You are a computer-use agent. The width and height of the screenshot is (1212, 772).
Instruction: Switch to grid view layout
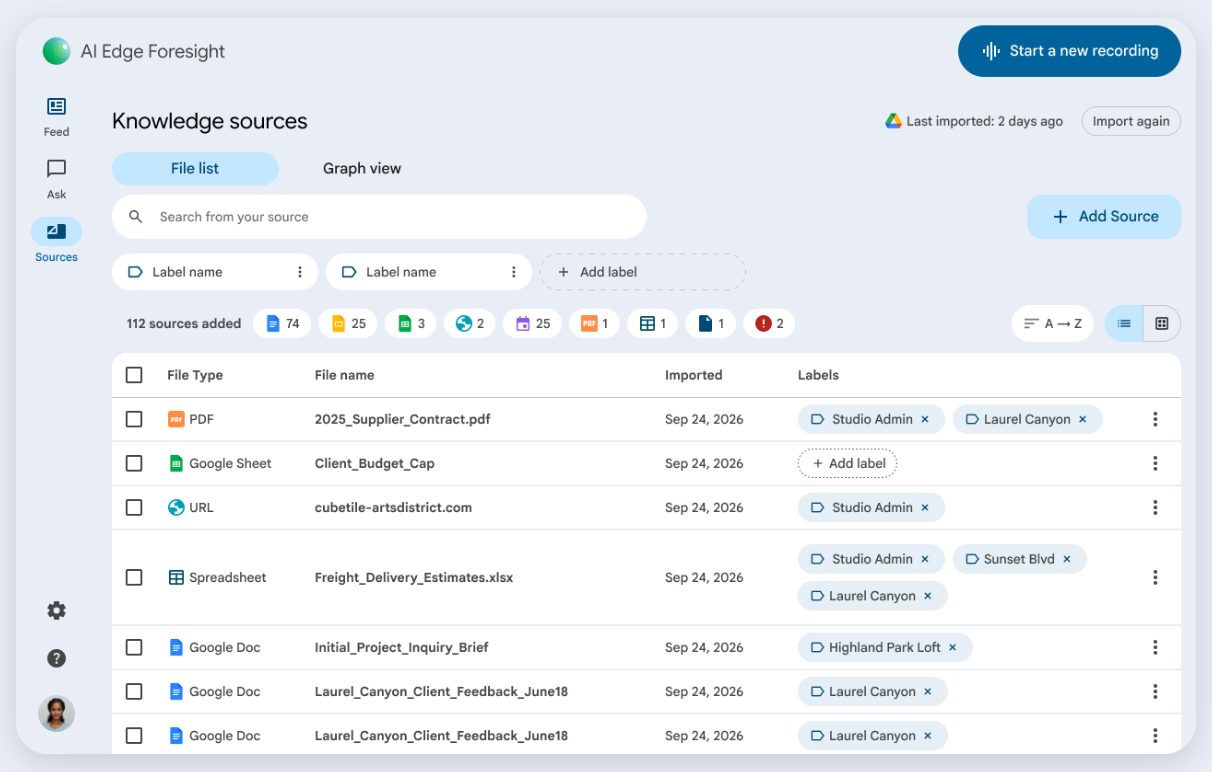(1162, 323)
